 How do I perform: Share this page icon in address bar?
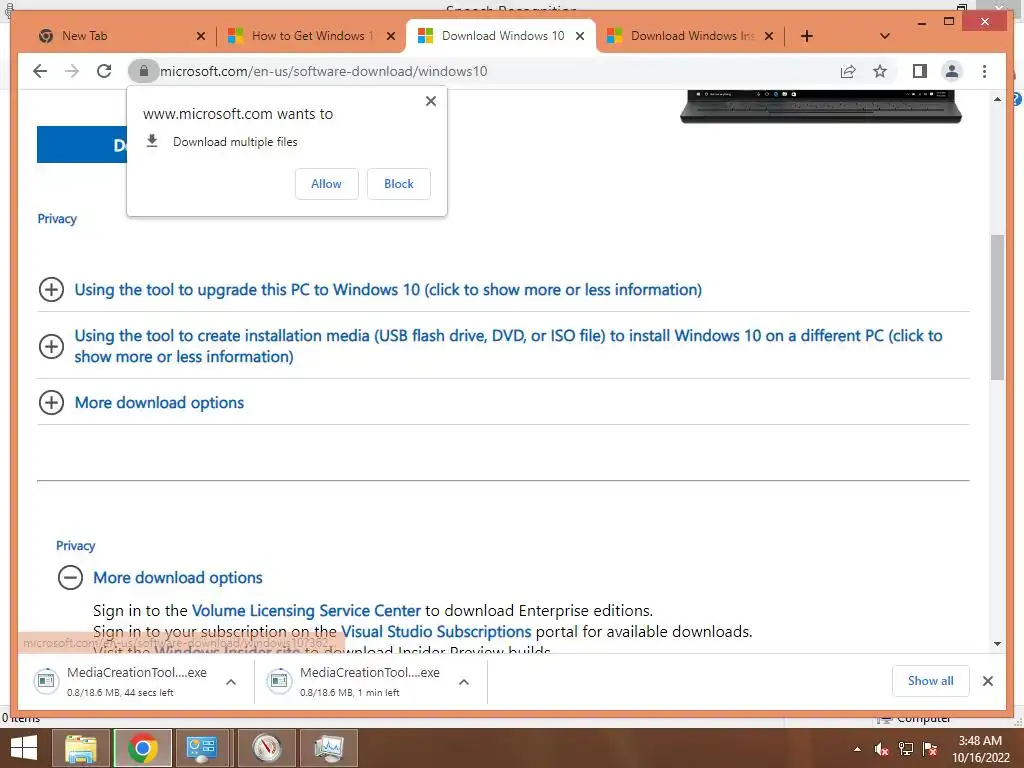[848, 71]
